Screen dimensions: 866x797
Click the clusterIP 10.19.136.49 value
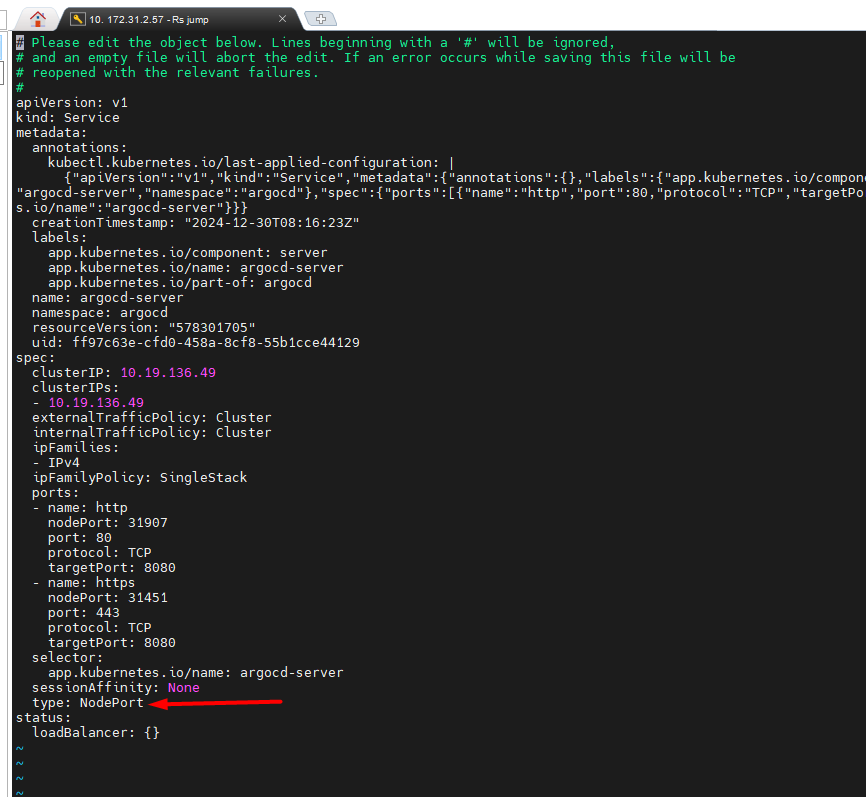tap(168, 373)
